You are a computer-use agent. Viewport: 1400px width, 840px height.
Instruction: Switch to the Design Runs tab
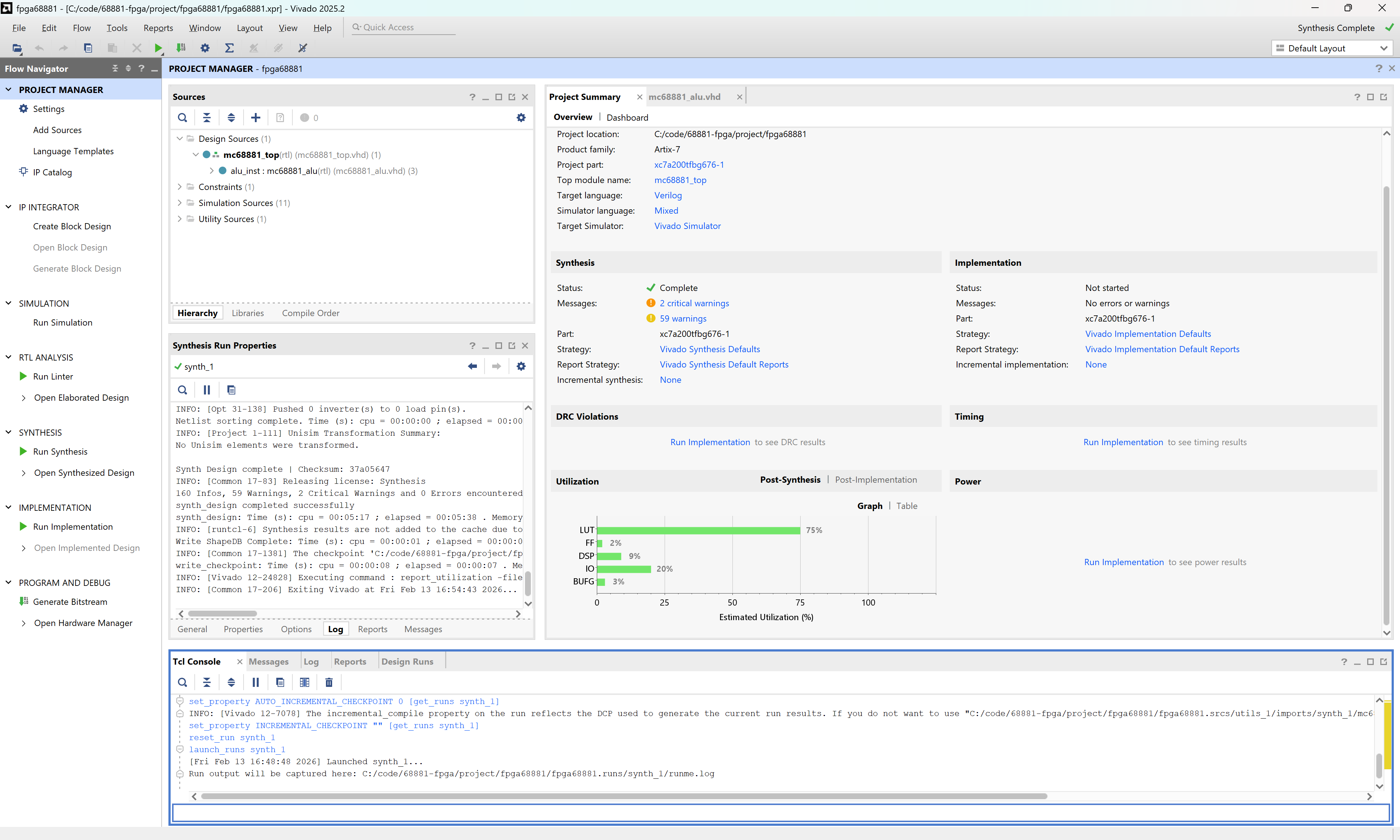click(407, 661)
